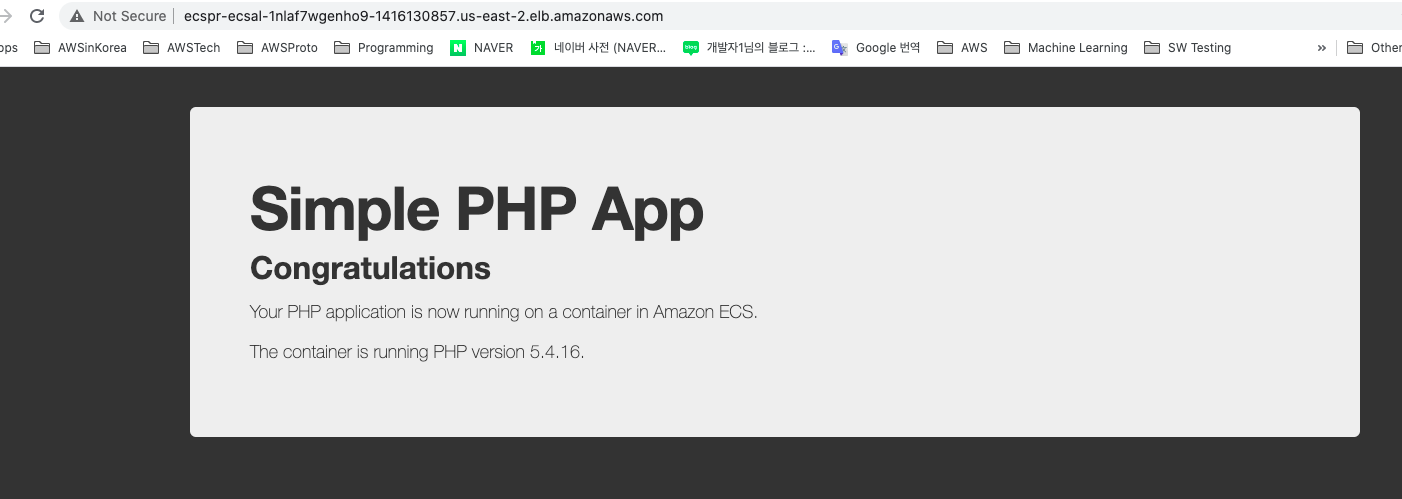Open the Programming bookmark folder
This screenshot has width=1402, height=499.
383,47
